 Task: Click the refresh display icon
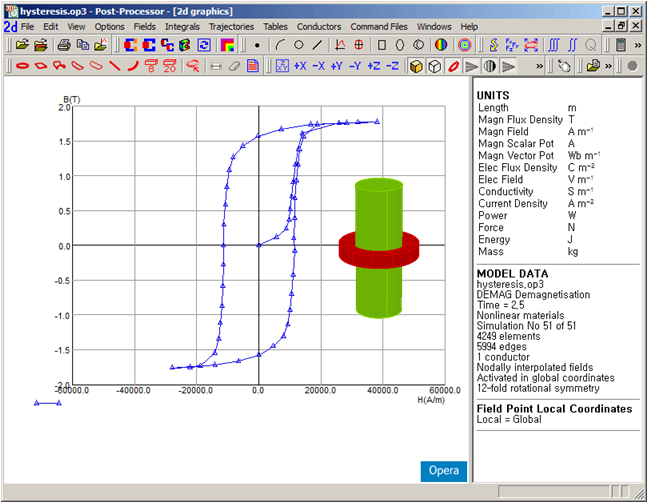coord(204,45)
